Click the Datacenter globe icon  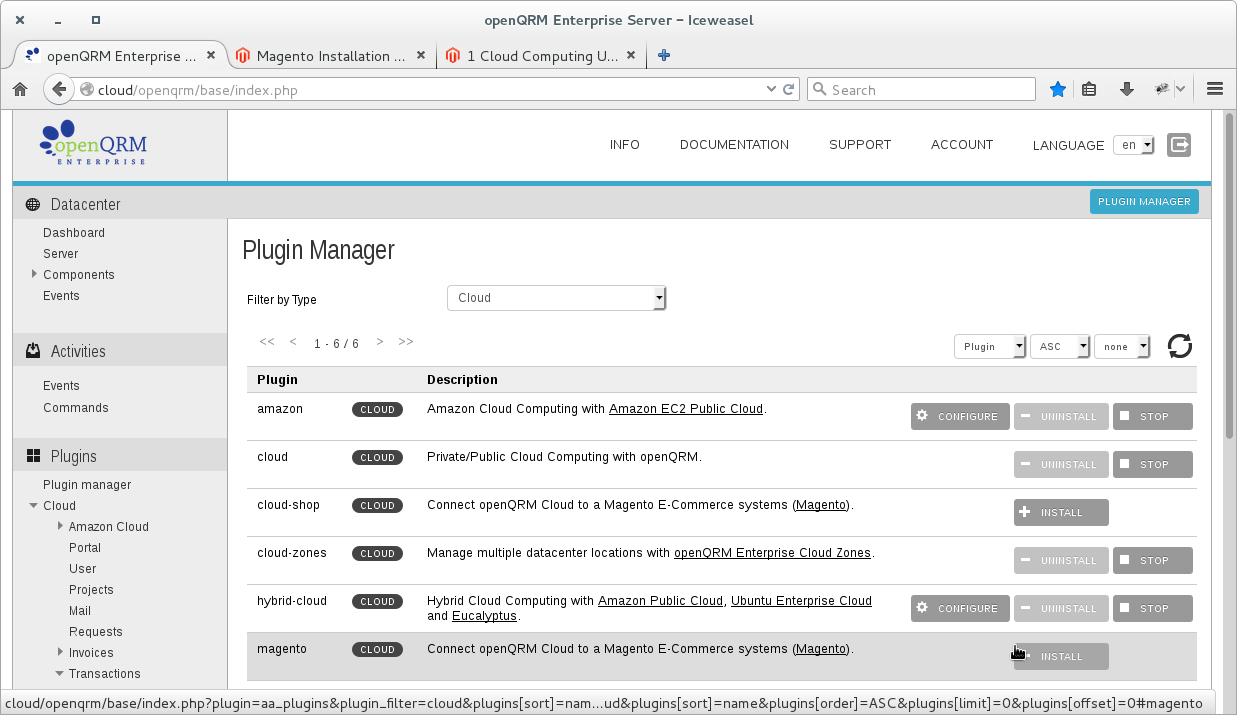coord(33,204)
